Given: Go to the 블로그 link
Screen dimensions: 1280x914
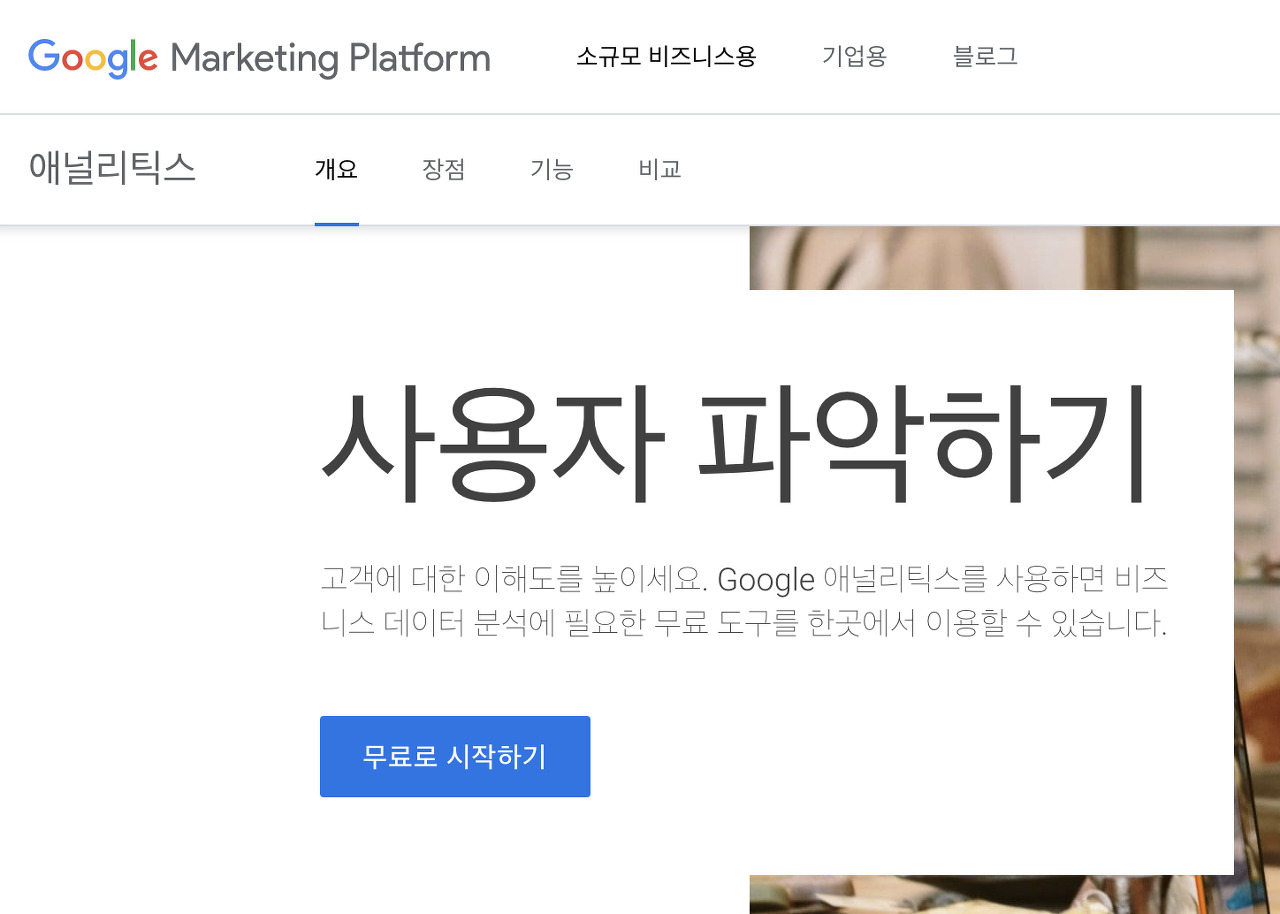Looking at the screenshot, I should (x=985, y=57).
